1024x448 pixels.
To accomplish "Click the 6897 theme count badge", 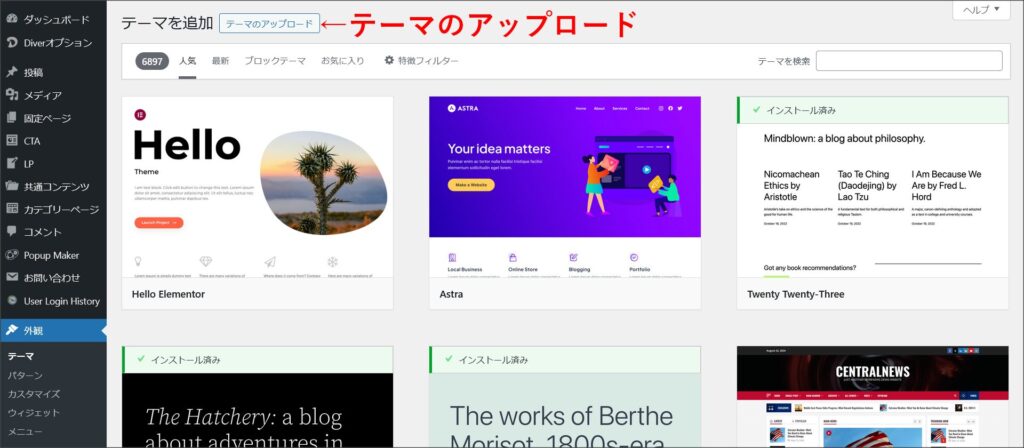I will (x=152, y=61).
